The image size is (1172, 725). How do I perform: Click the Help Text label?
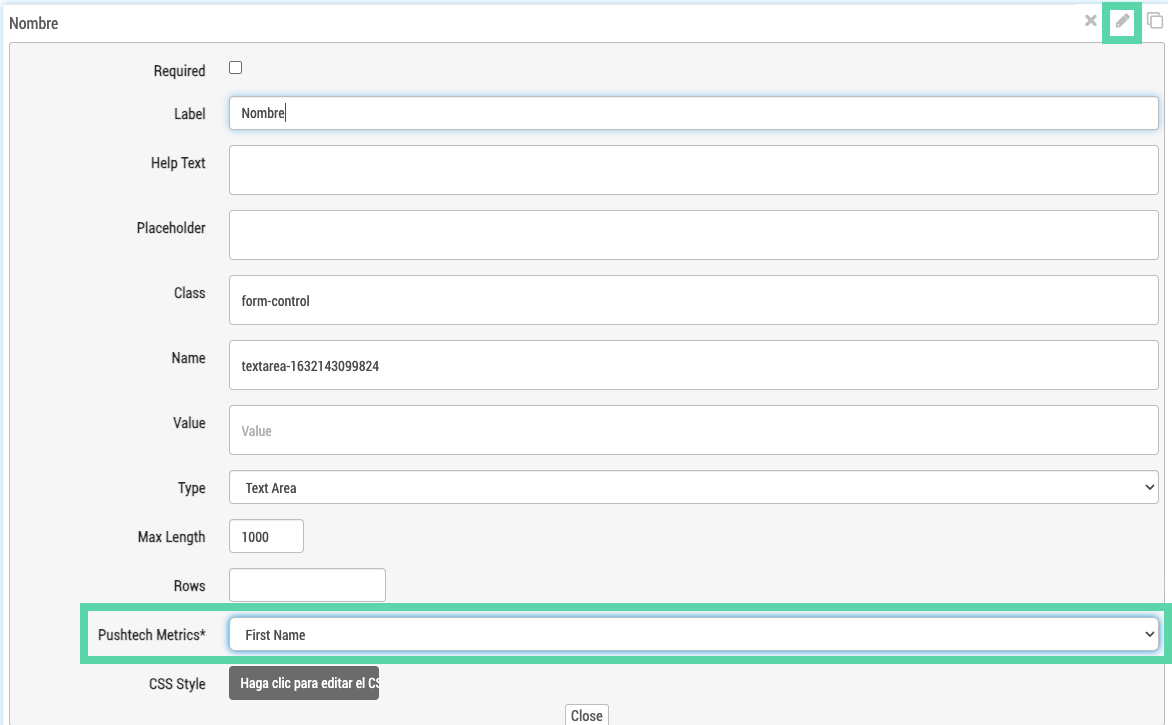[x=178, y=163]
